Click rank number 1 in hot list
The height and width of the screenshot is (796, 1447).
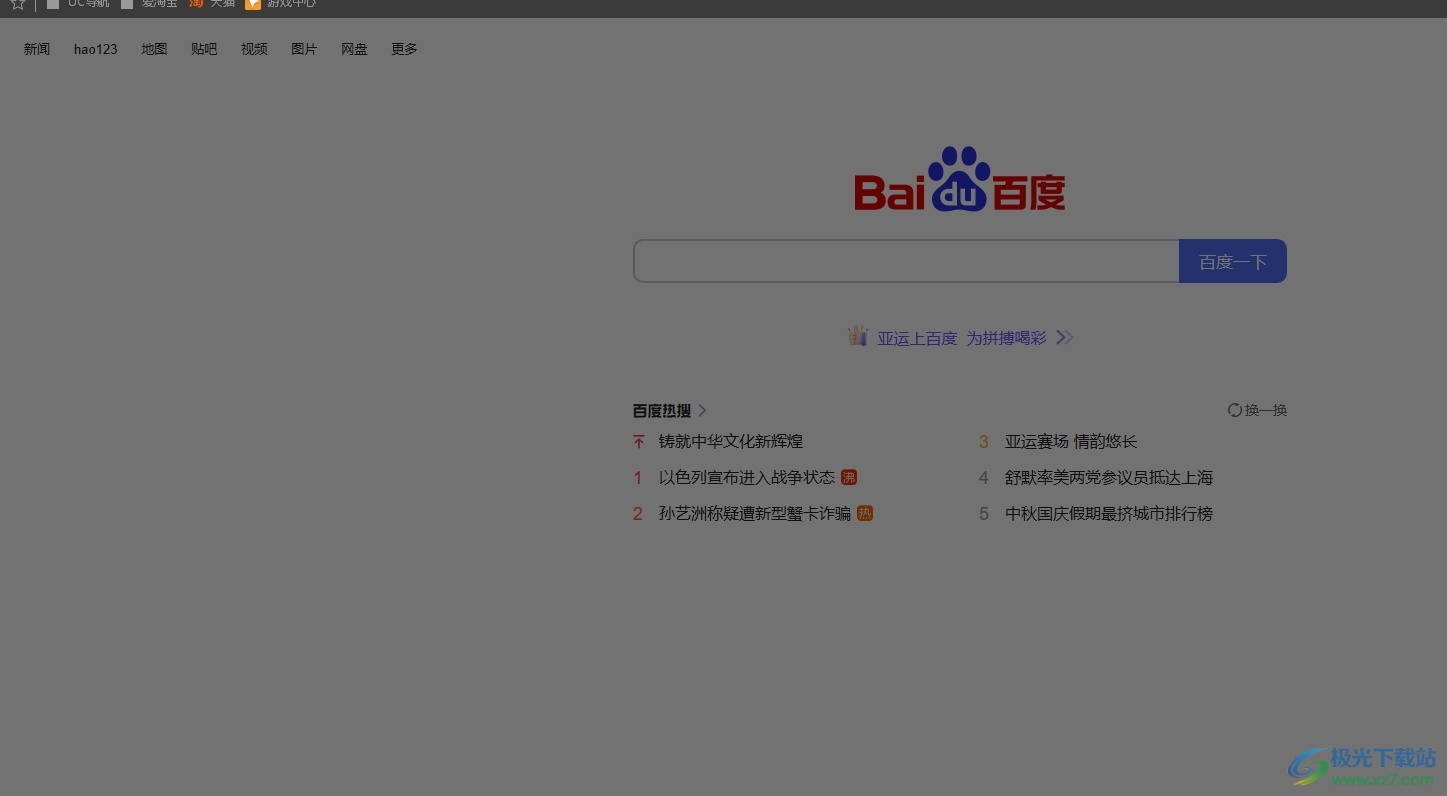click(x=638, y=478)
